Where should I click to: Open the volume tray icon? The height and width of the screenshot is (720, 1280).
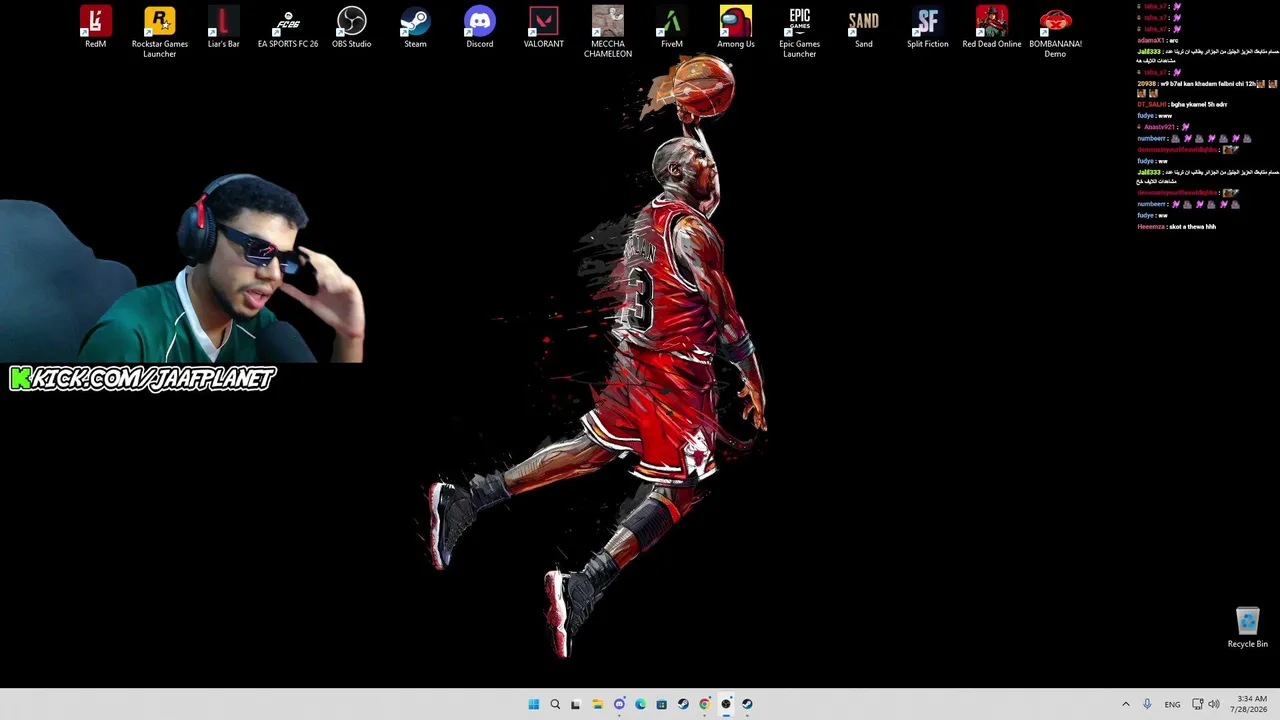[1214, 704]
